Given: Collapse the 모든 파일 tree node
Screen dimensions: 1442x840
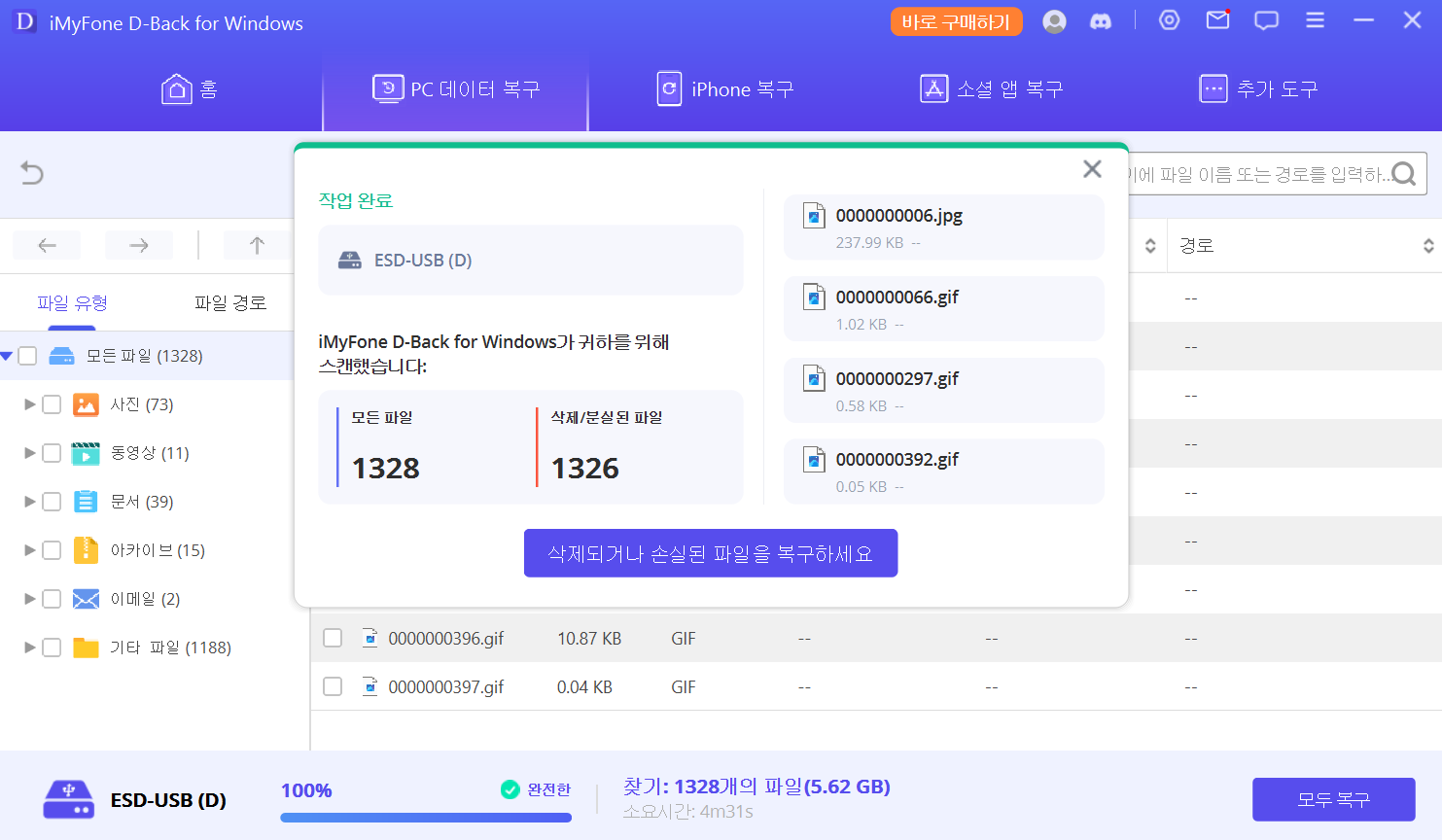Looking at the screenshot, I should coord(7,356).
